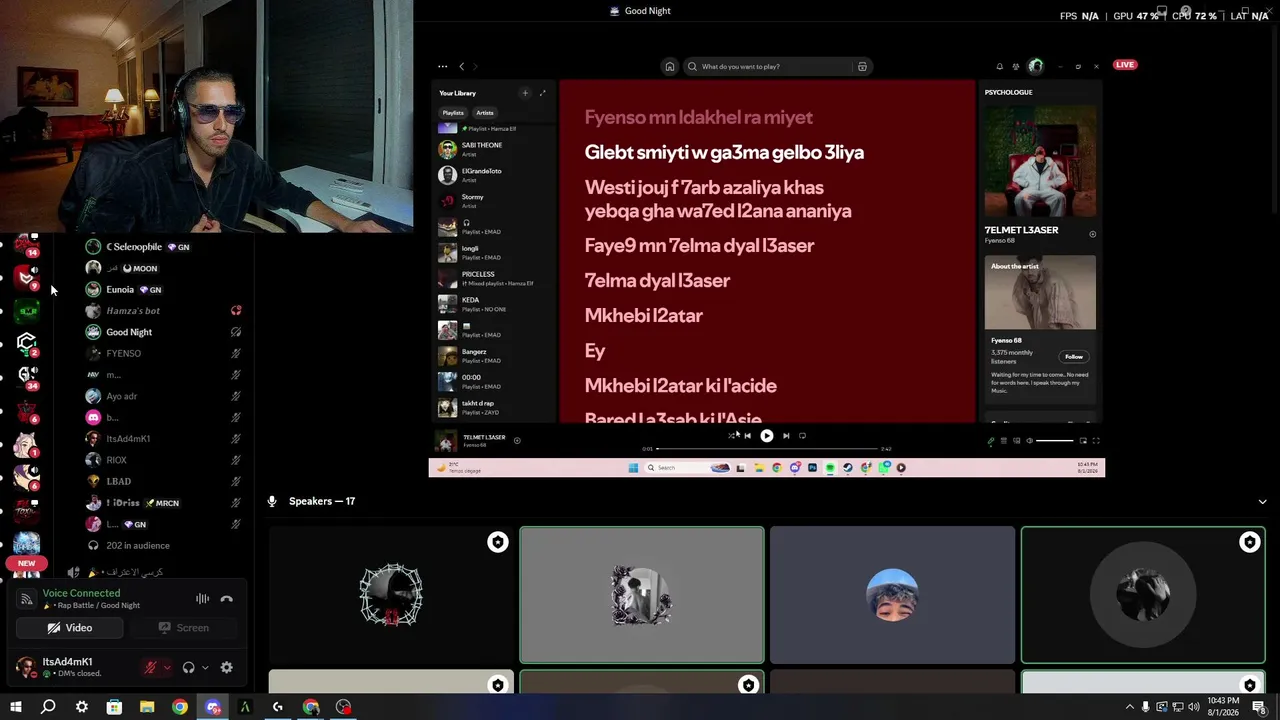Open Discord User Settings gear
This screenshot has width=1280, height=720.
[x=227, y=668]
